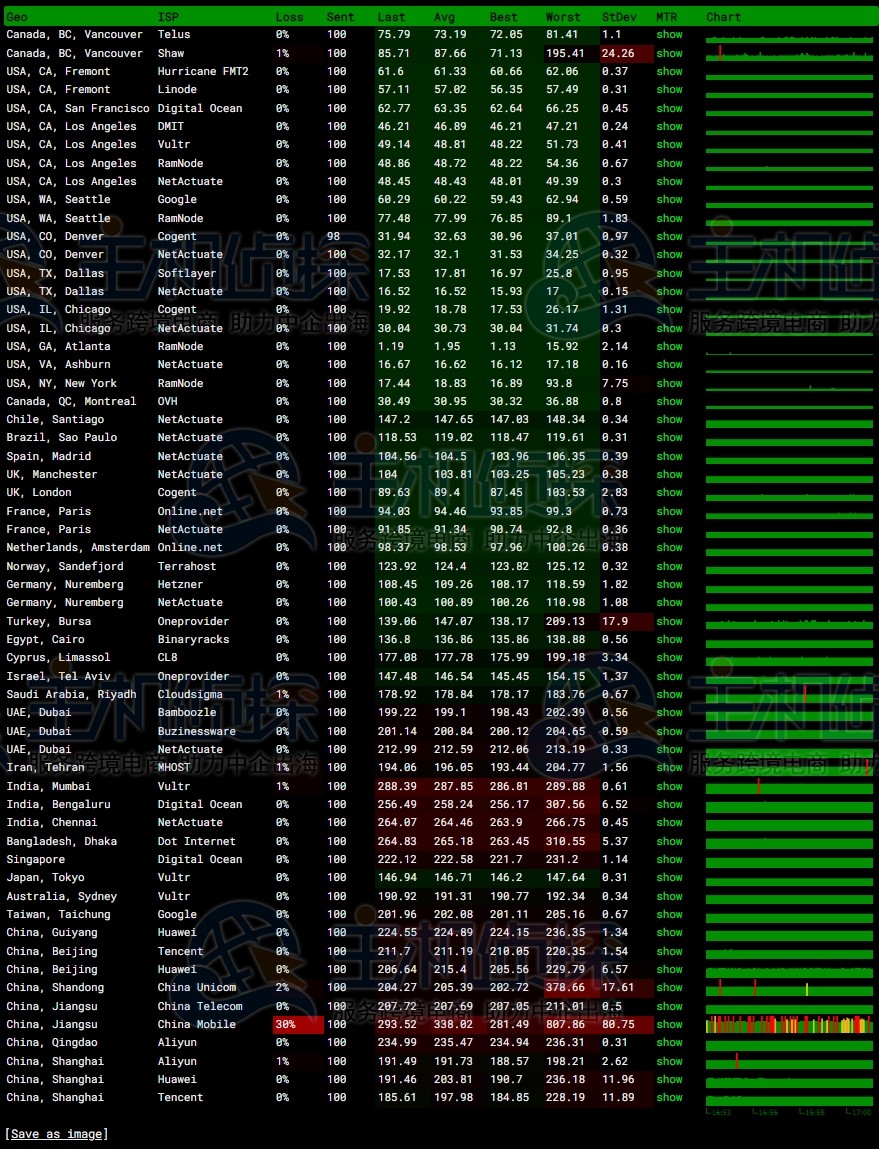Click the Chart column header
Image resolution: width=879 pixels, height=1149 pixels.
[723, 17]
